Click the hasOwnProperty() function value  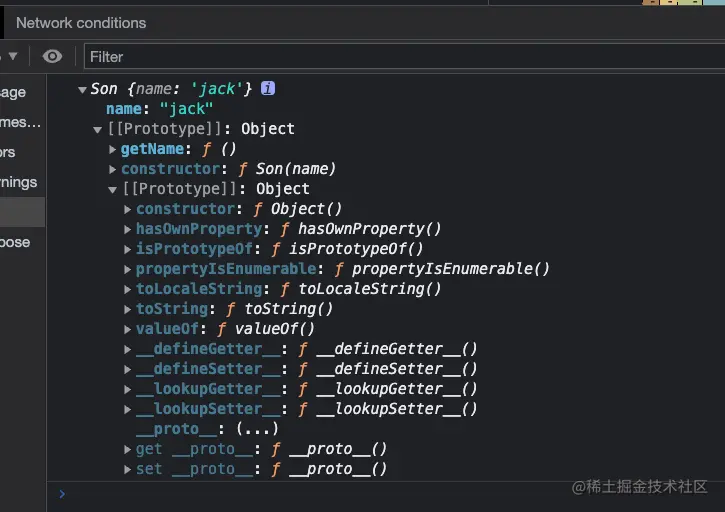(369, 228)
